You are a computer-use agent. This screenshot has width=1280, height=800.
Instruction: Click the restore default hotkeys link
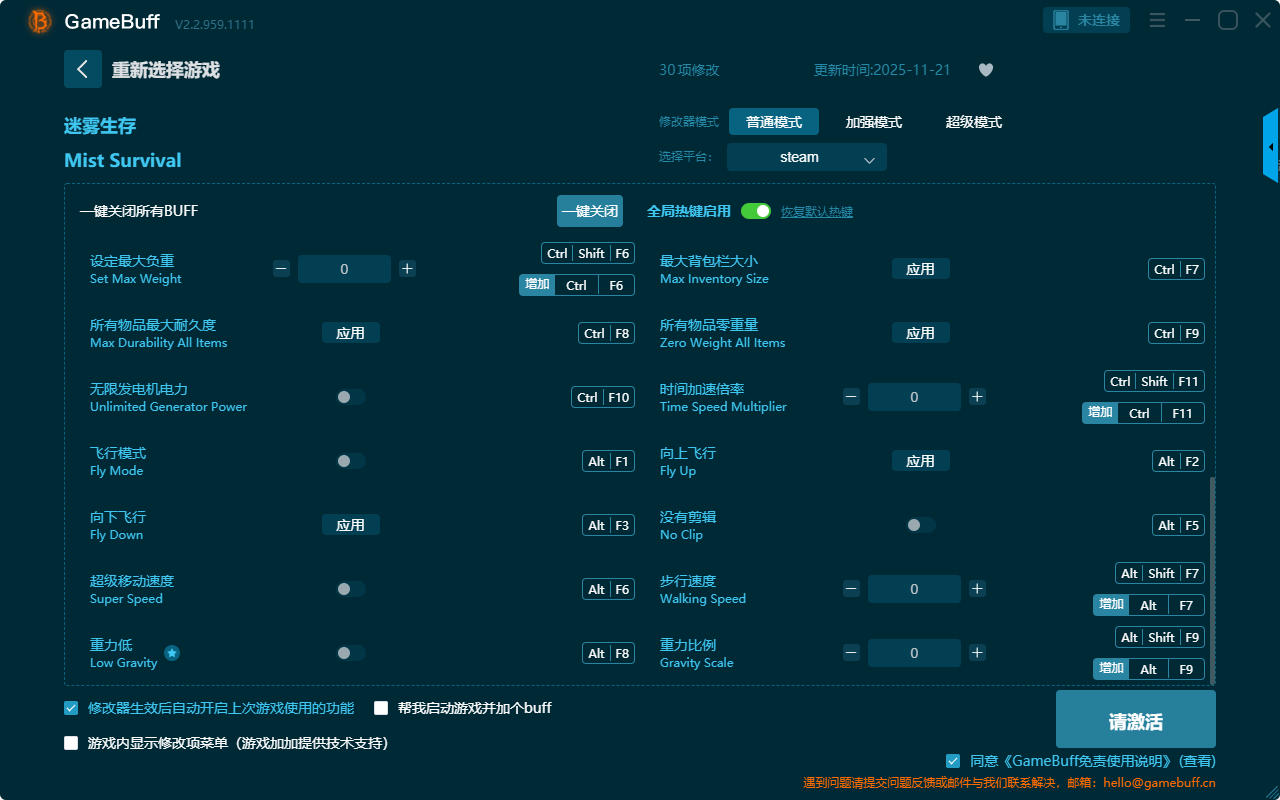pyautogui.click(x=816, y=212)
